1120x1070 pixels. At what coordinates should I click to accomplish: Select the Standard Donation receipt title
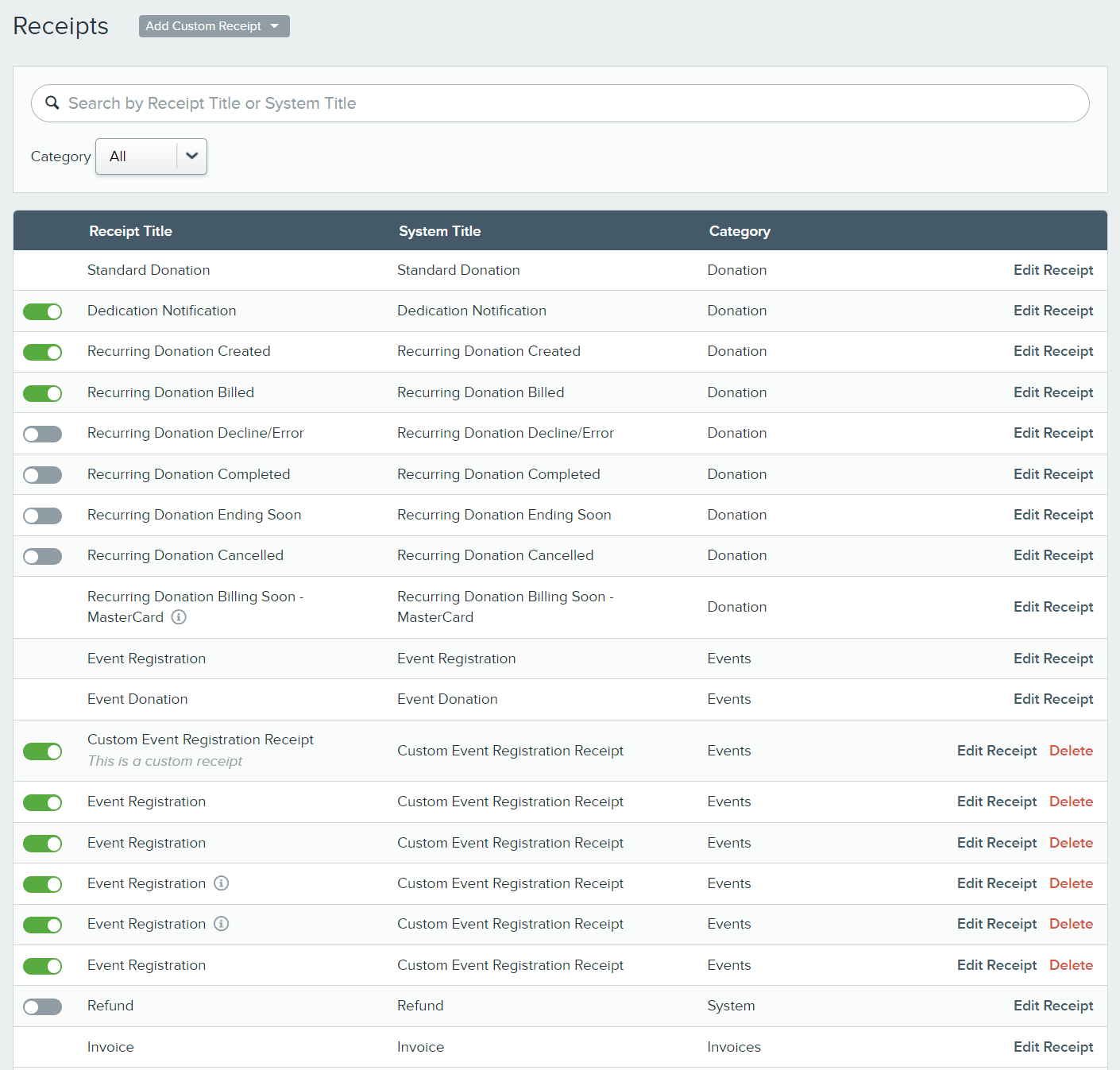(x=149, y=270)
